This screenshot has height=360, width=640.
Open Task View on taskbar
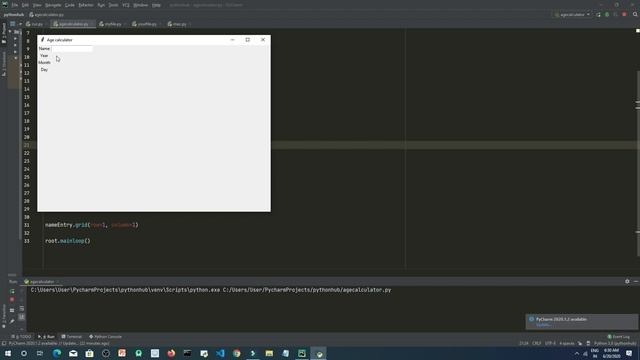[x=40, y=353]
